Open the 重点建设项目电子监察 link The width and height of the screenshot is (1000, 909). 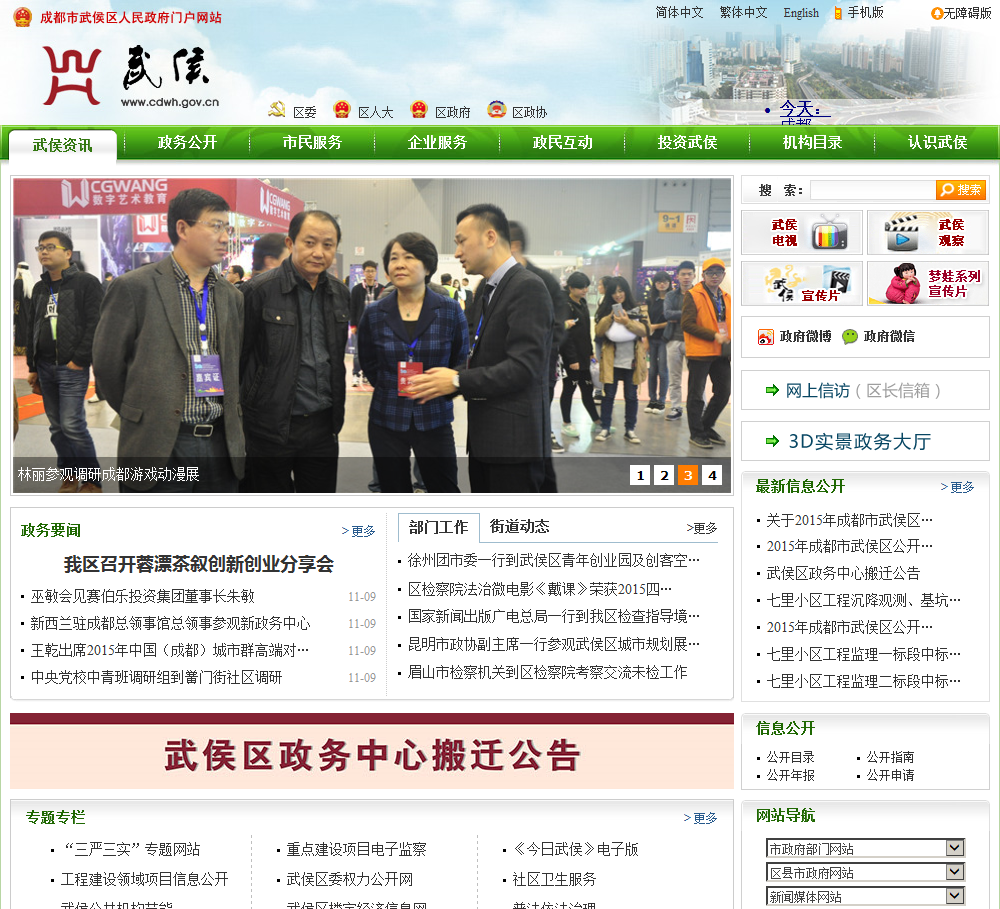tap(356, 850)
